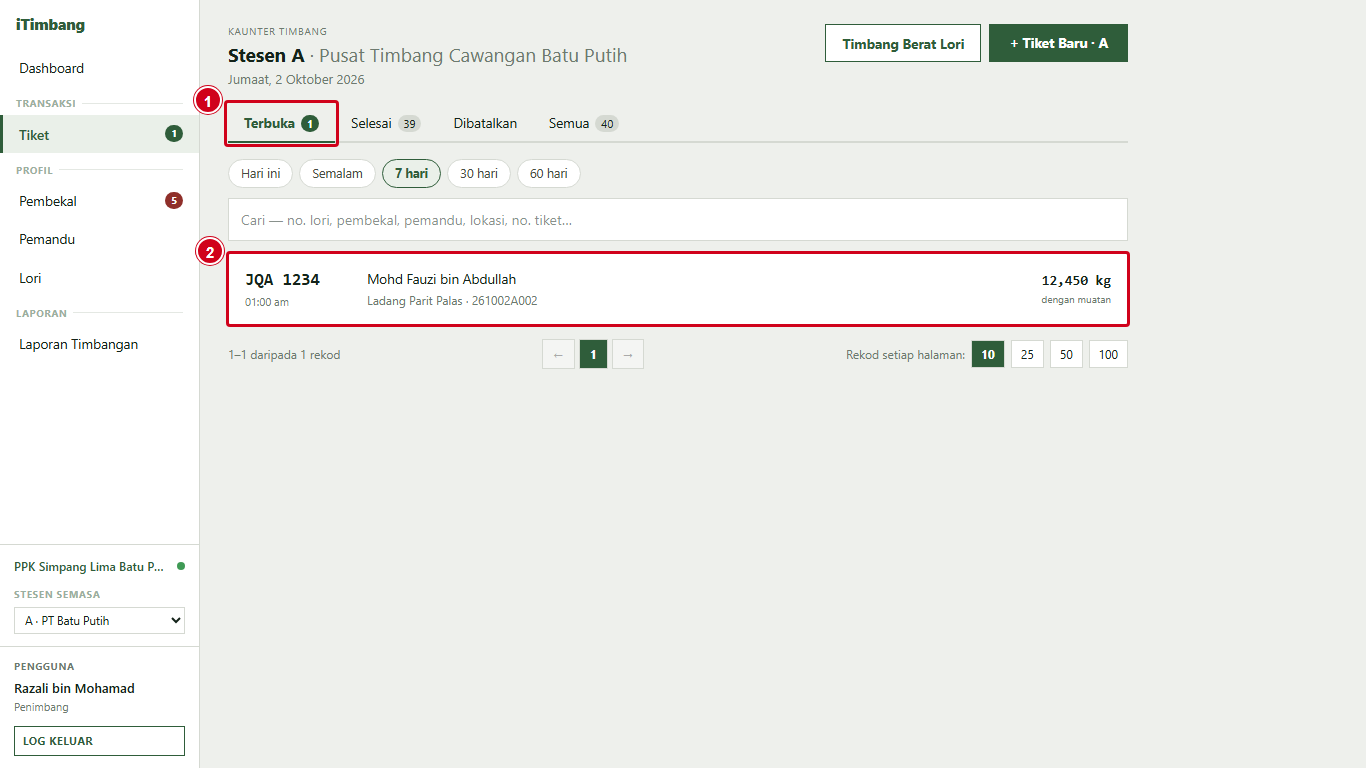Open ticket row for lorry JQA 1234
This screenshot has height=768, width=1366.
678,289
